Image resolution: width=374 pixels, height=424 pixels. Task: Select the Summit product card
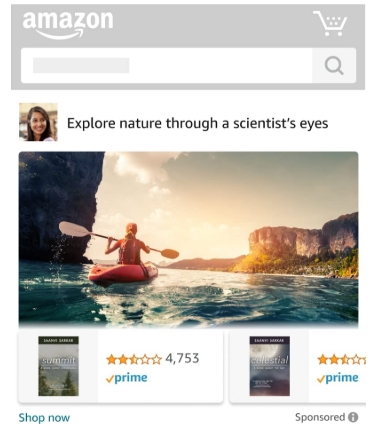(x=121, y=366)
